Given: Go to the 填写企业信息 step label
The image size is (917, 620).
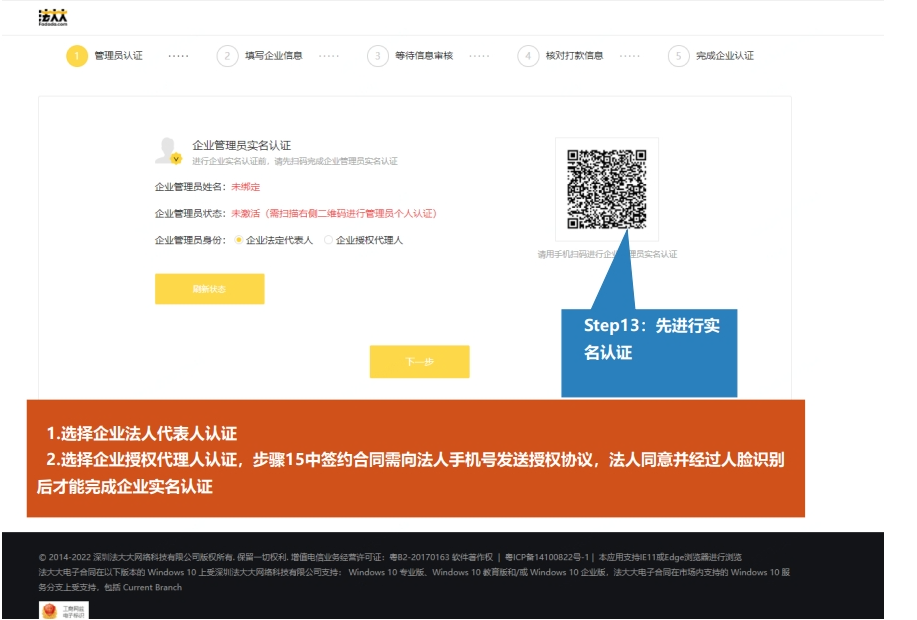Looking at the screenshot, I should (x=273, y=56).
